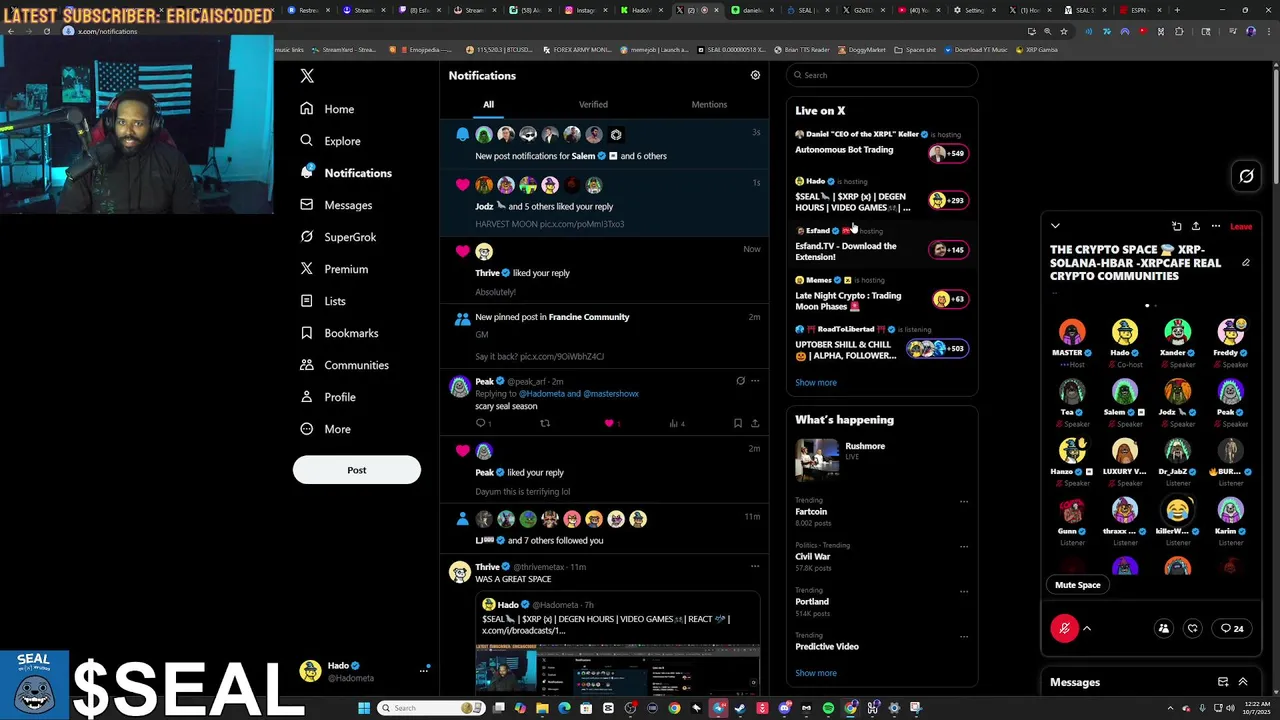Open Space participants people icon
This screenshot has width=1280, height=720.
1163,628
